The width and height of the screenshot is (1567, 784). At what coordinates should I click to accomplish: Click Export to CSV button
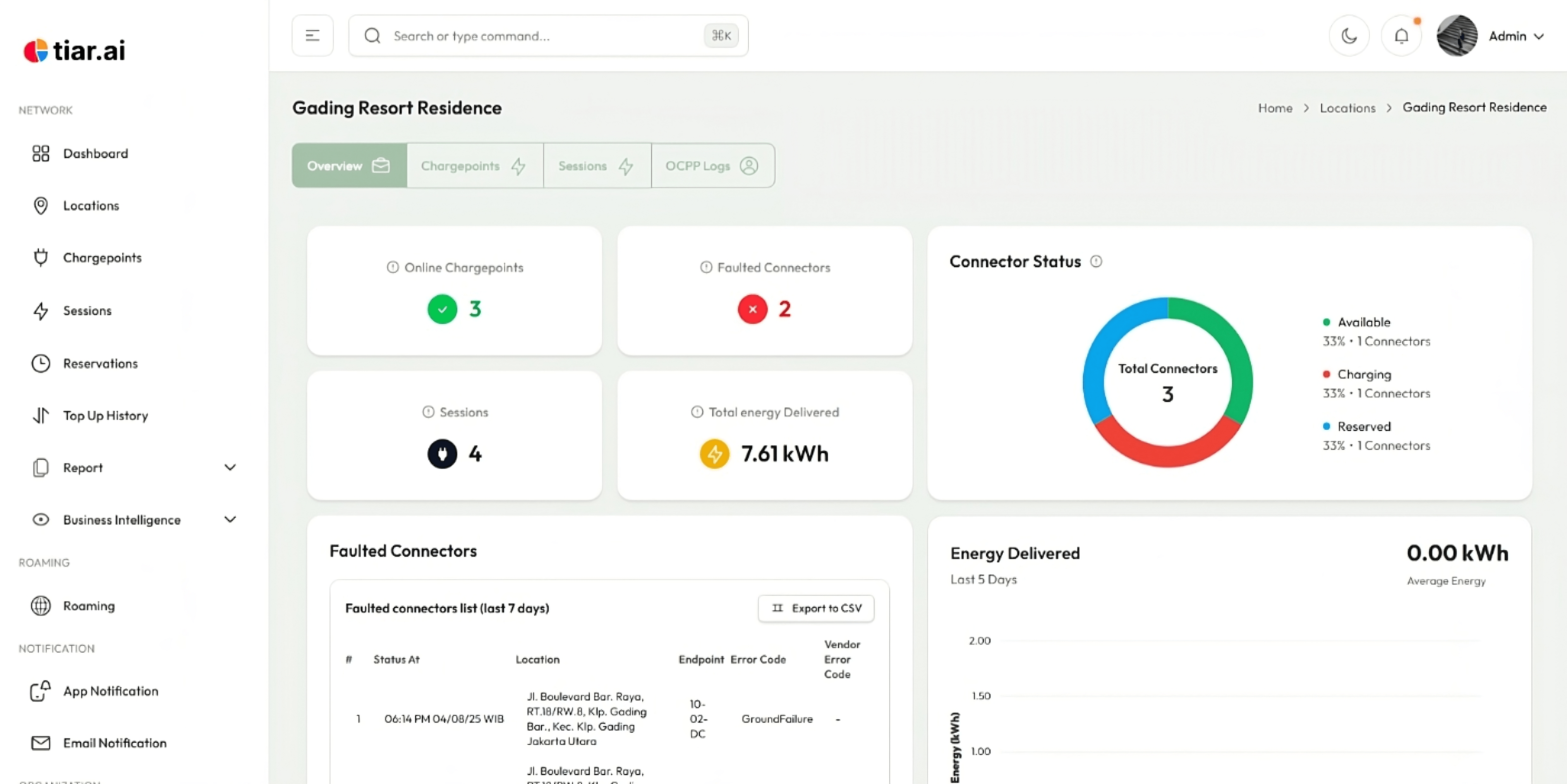(x=816, y=607)
